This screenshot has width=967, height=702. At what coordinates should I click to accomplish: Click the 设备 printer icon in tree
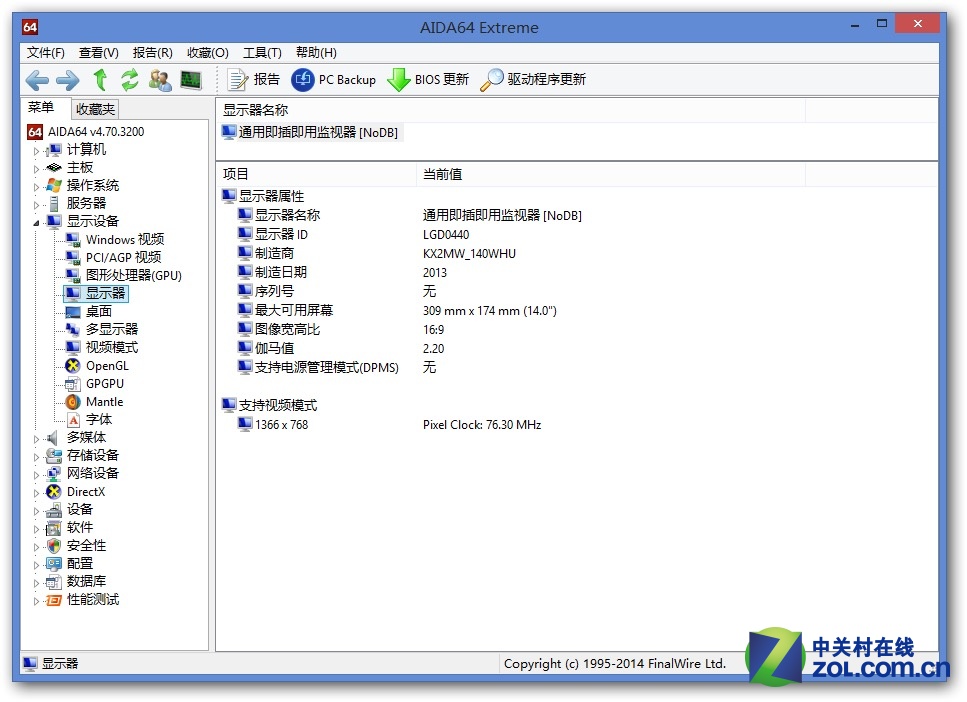click(x=54, y=510)
